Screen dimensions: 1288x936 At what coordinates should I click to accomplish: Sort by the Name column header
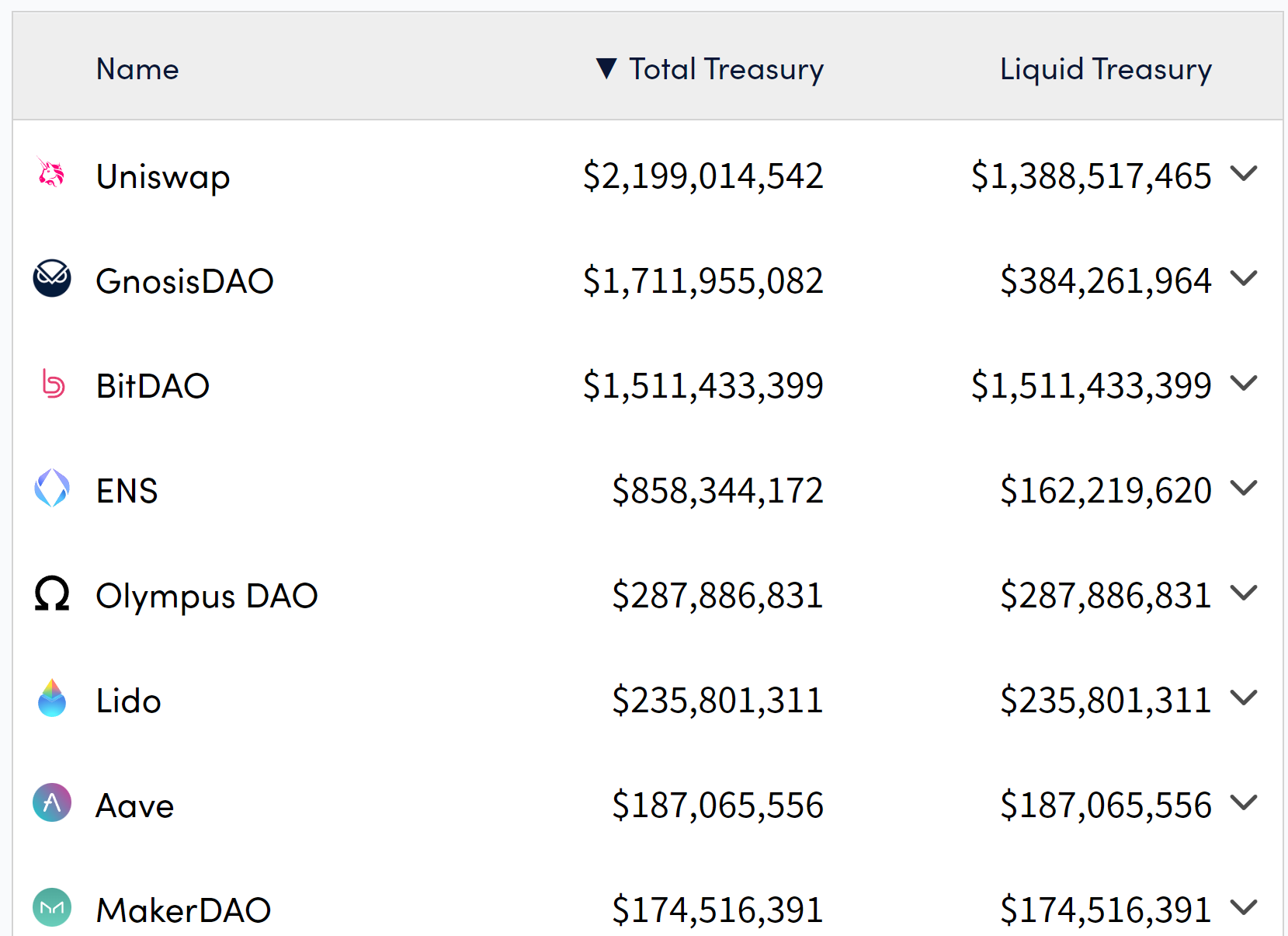click(x=137, y=69)
